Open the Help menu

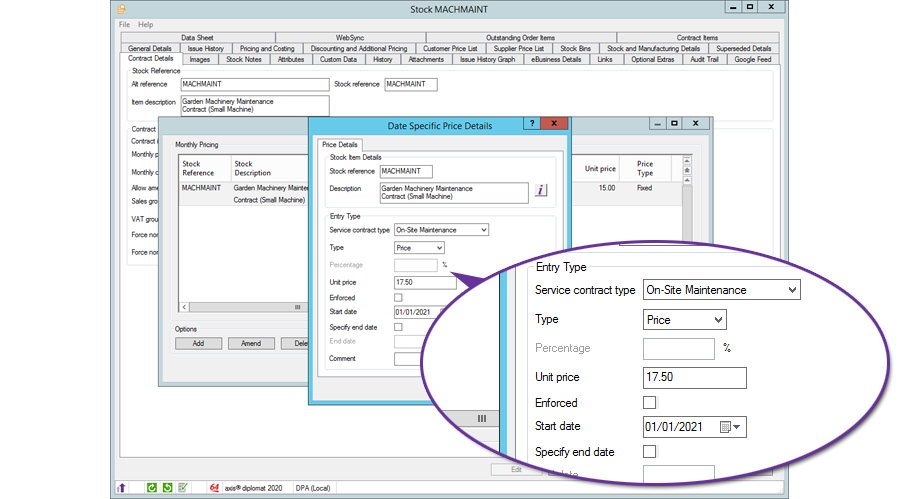click(x=146, y=25)
